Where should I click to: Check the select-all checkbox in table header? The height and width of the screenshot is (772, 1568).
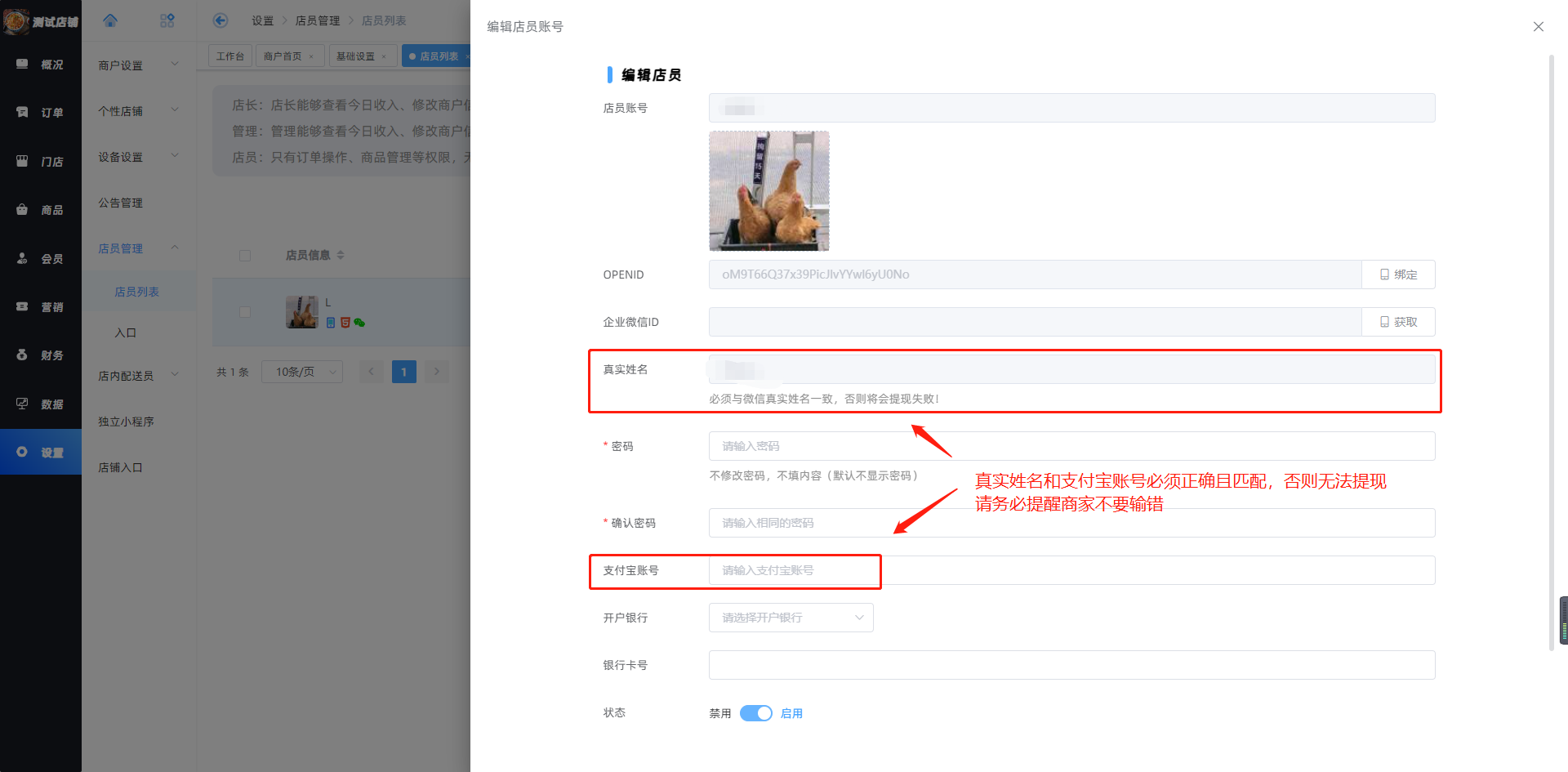pyautogui.click(x=245, y=256)
